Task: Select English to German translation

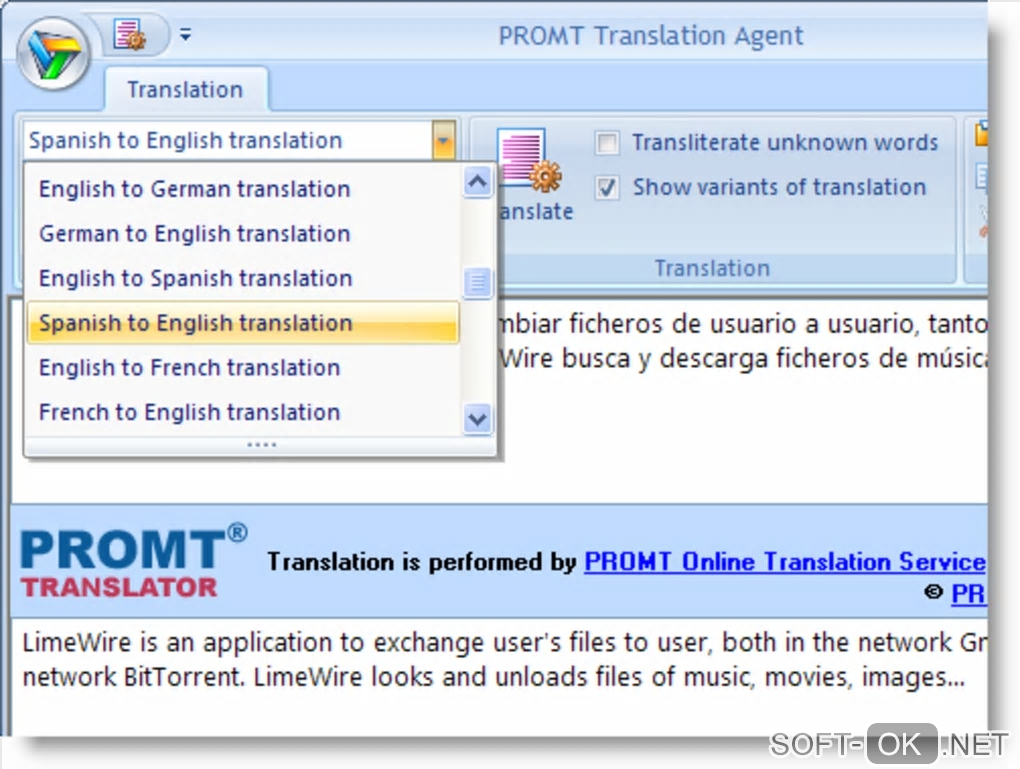Action: (x=243, y=189)
